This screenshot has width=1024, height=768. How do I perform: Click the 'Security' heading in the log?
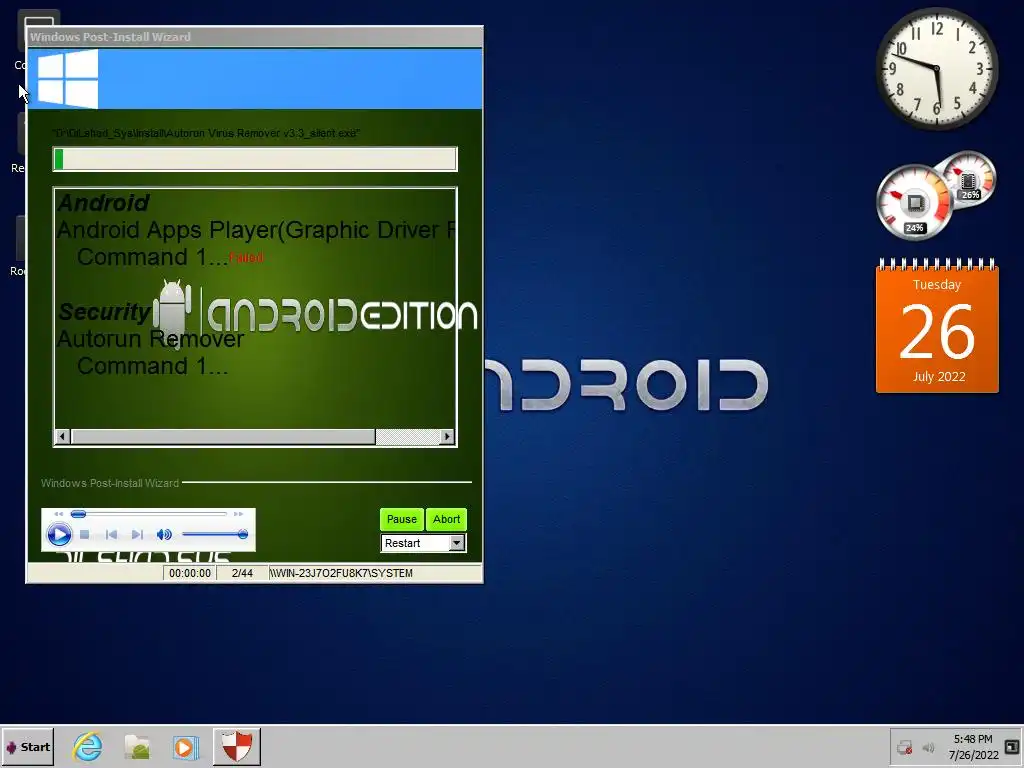[x=104, y=312]
